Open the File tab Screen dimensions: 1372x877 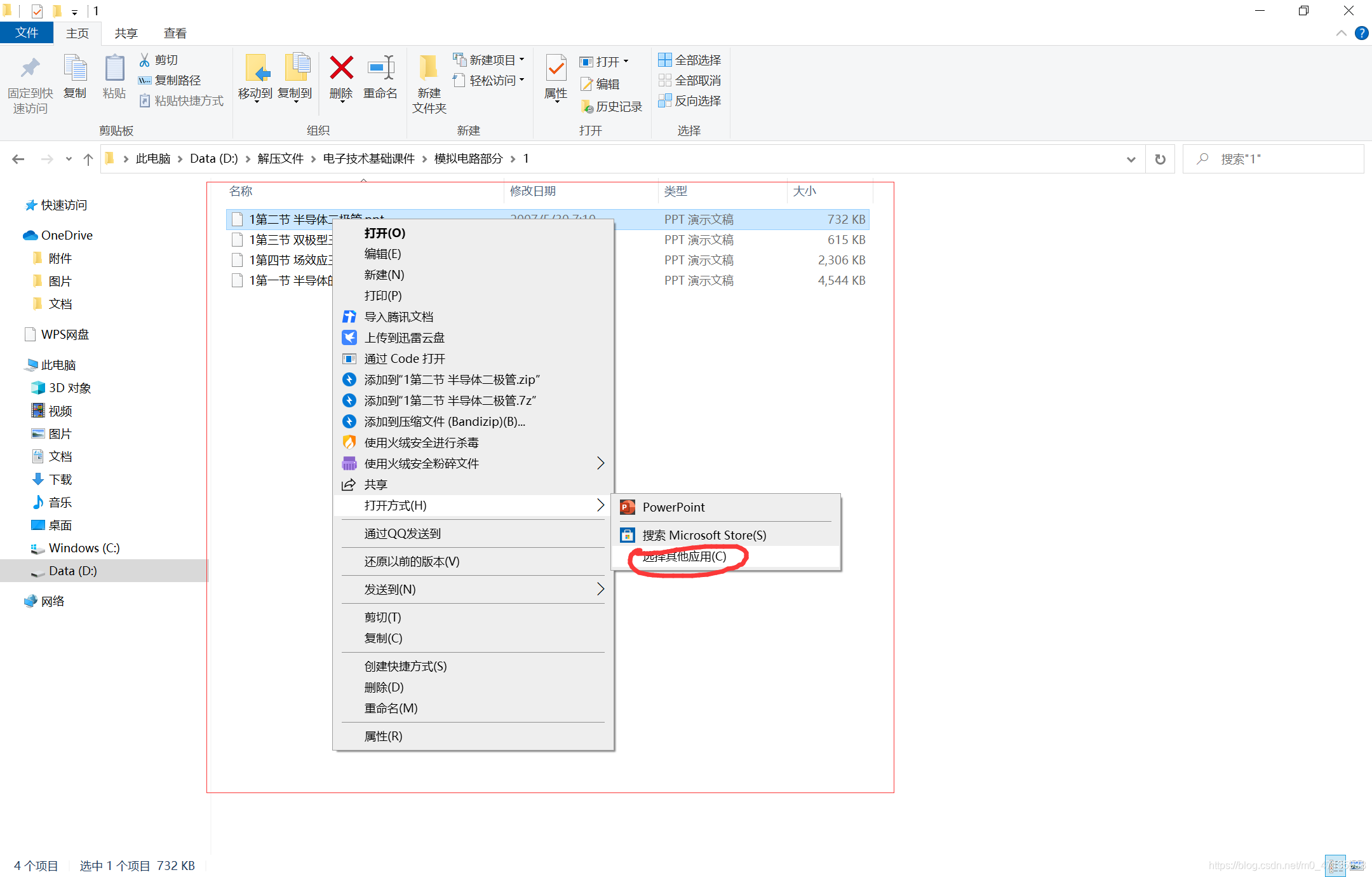point(27,33)
